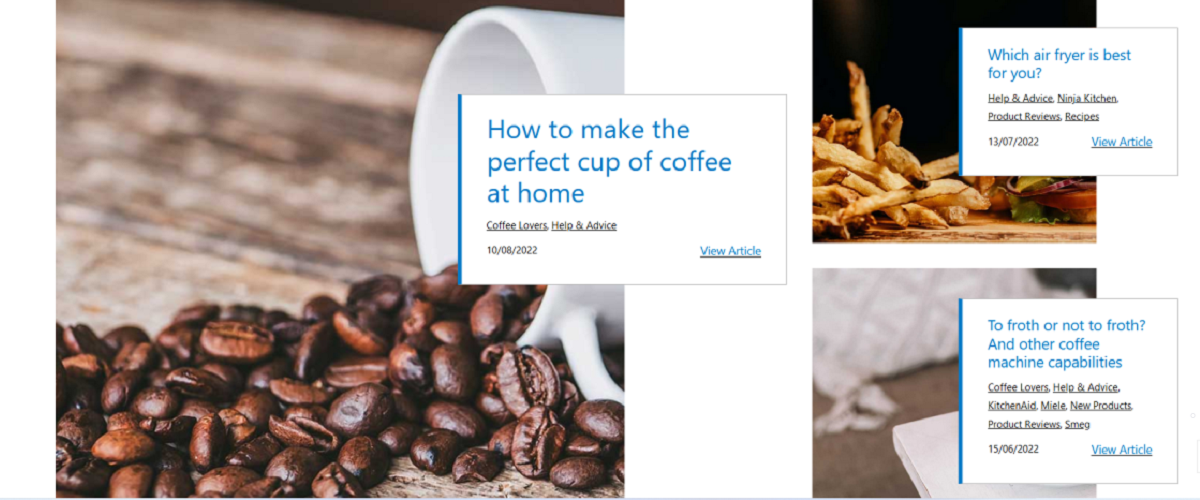The image size is (1200, 500).
Task: Select the Product Reviews tag on the air fryer card
Action: [x=1024, y=116]
